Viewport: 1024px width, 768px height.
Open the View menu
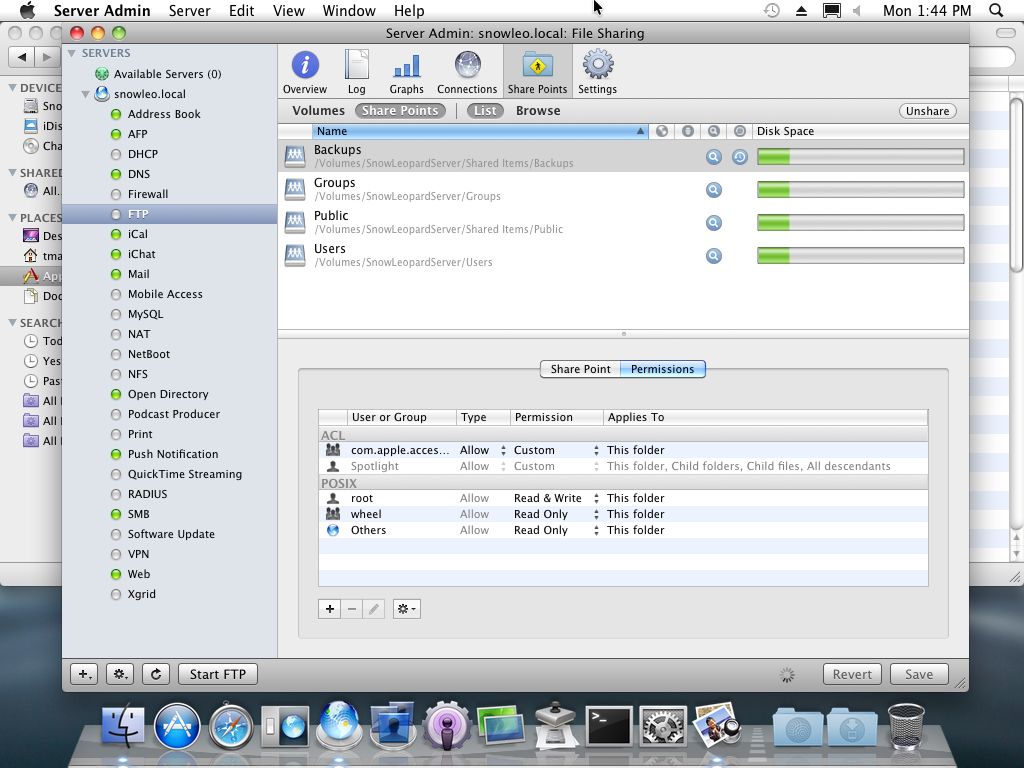[x=289, y=10]
